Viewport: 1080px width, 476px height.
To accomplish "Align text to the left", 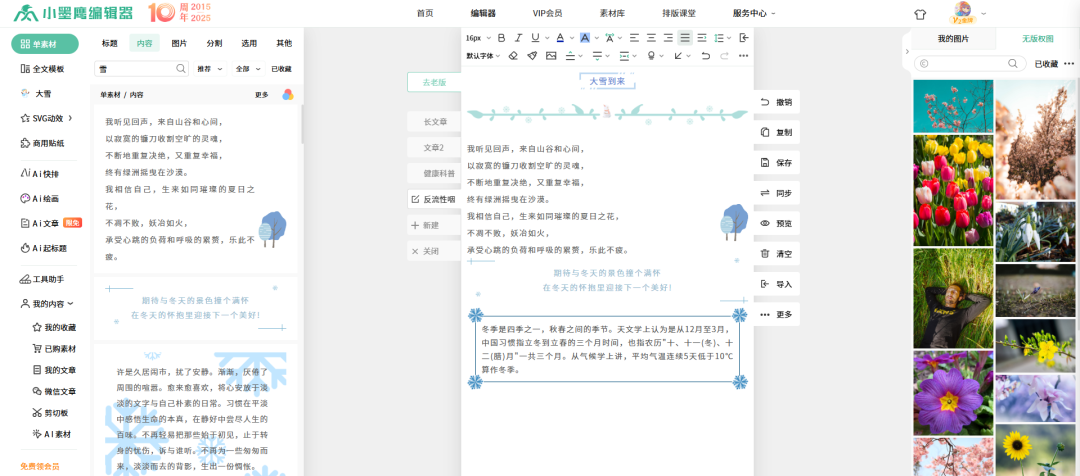I will [x=634, y=38].
